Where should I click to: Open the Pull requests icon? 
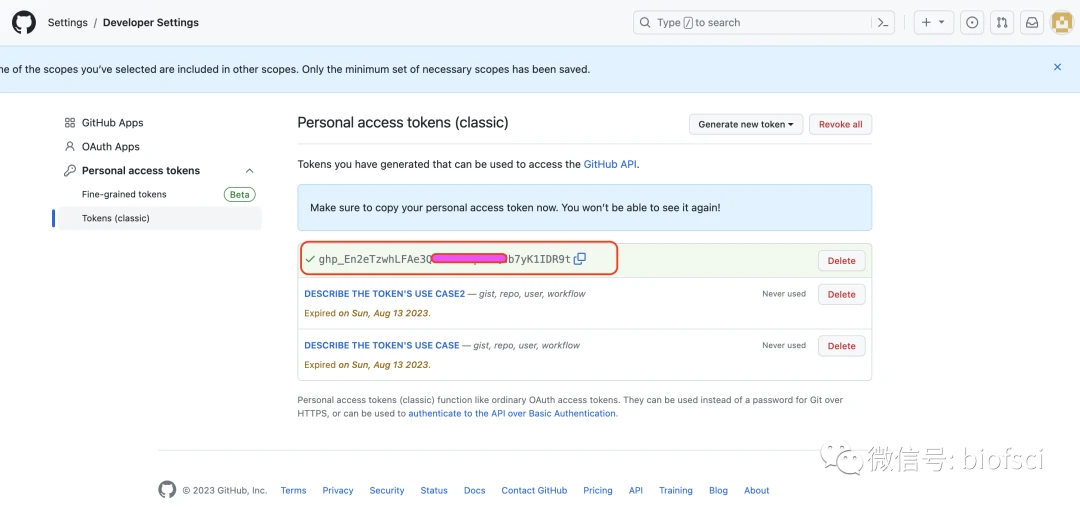(x=1002, y=22)
